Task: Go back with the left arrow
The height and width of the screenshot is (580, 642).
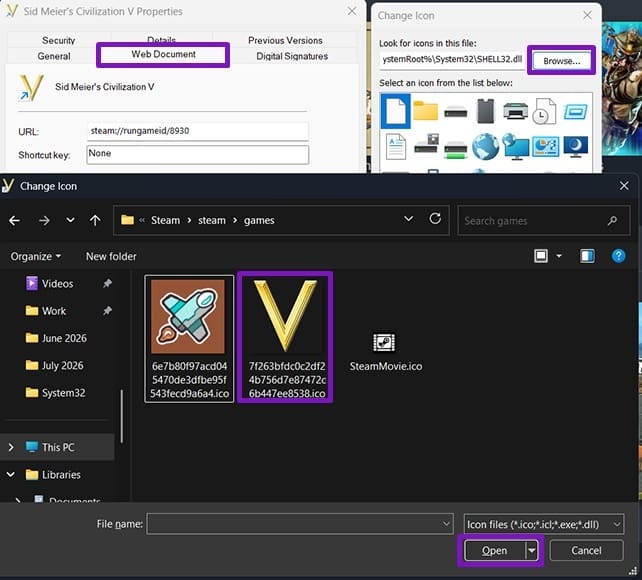Action: [14, 221]
